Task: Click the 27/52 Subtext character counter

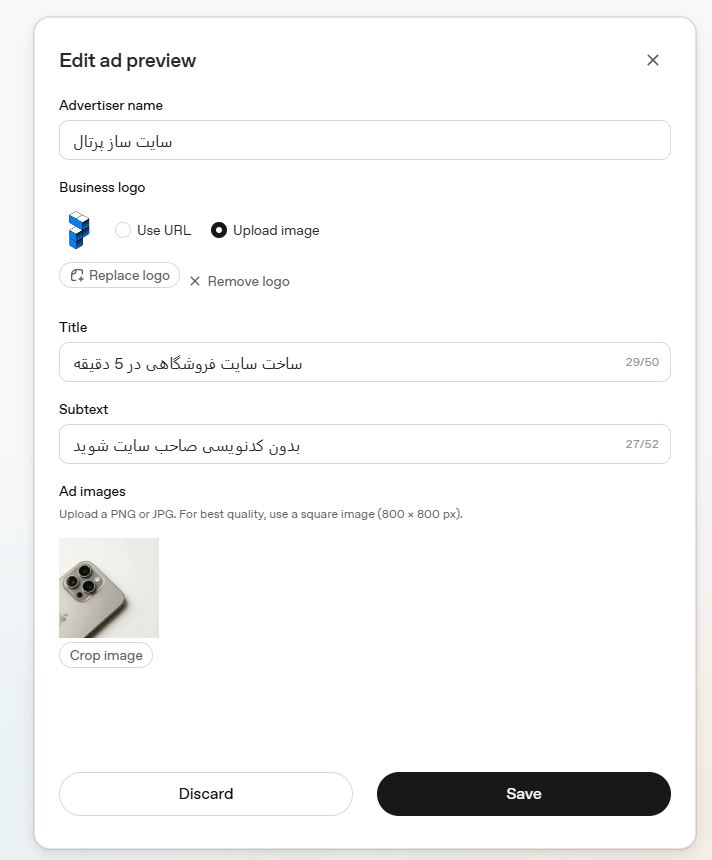Action: (642, 444)
